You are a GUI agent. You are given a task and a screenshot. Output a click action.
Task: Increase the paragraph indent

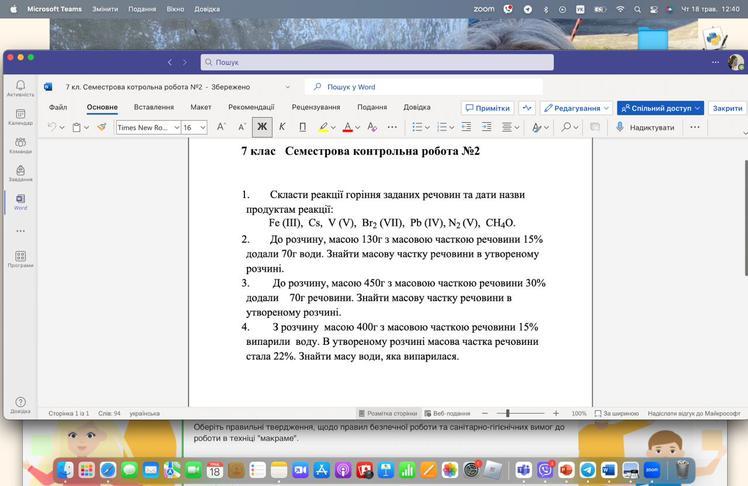(x=487, y=127)
